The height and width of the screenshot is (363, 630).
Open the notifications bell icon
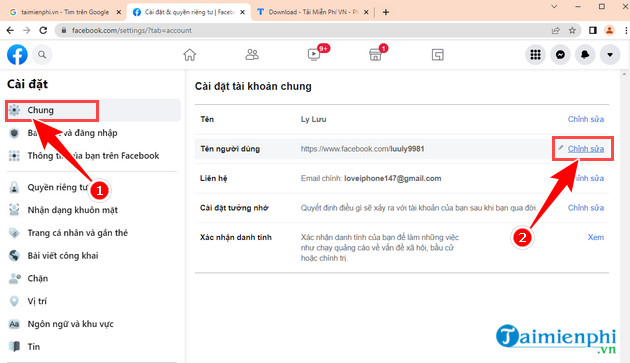[585, 55]
